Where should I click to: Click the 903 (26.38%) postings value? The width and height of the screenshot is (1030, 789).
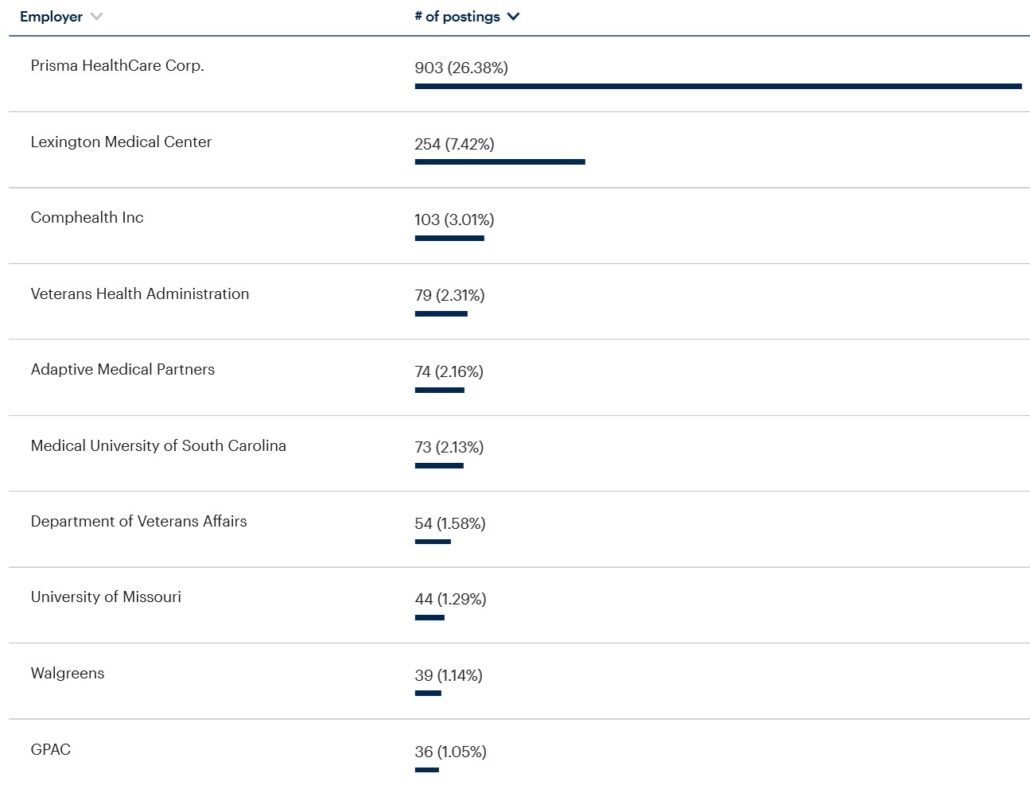point(461,68)
